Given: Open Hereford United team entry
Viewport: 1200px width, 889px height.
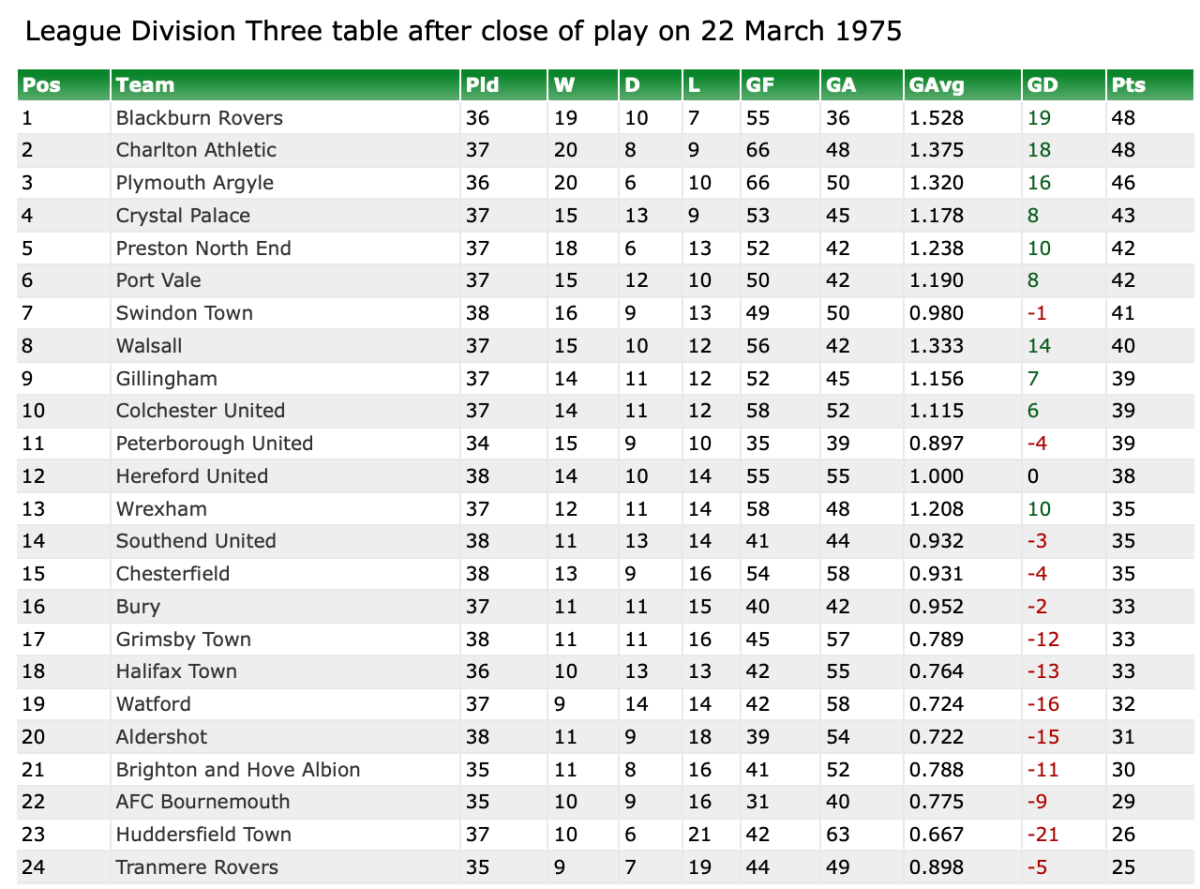Looking at the screenshot, I should [192, 476].
